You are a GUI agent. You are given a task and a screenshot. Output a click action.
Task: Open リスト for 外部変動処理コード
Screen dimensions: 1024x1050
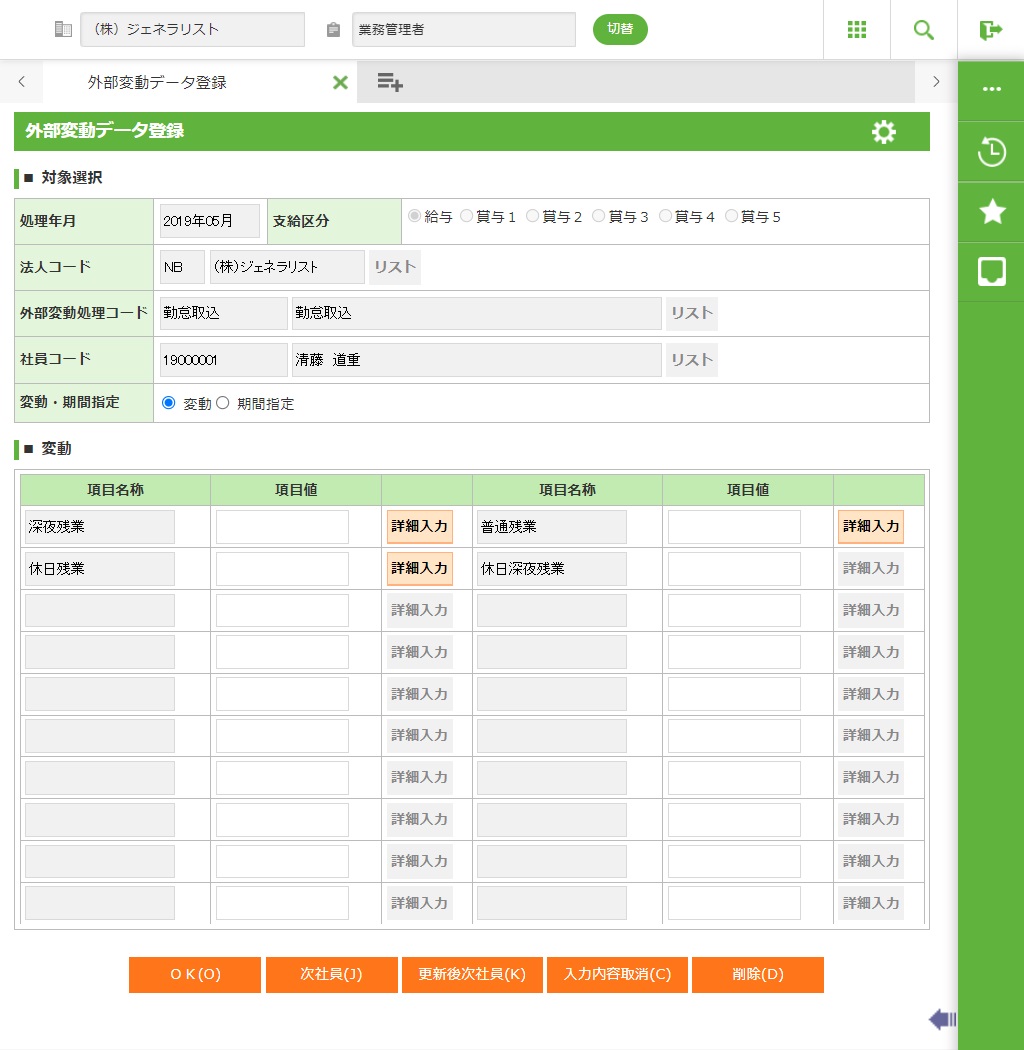[x=692, y=314]
